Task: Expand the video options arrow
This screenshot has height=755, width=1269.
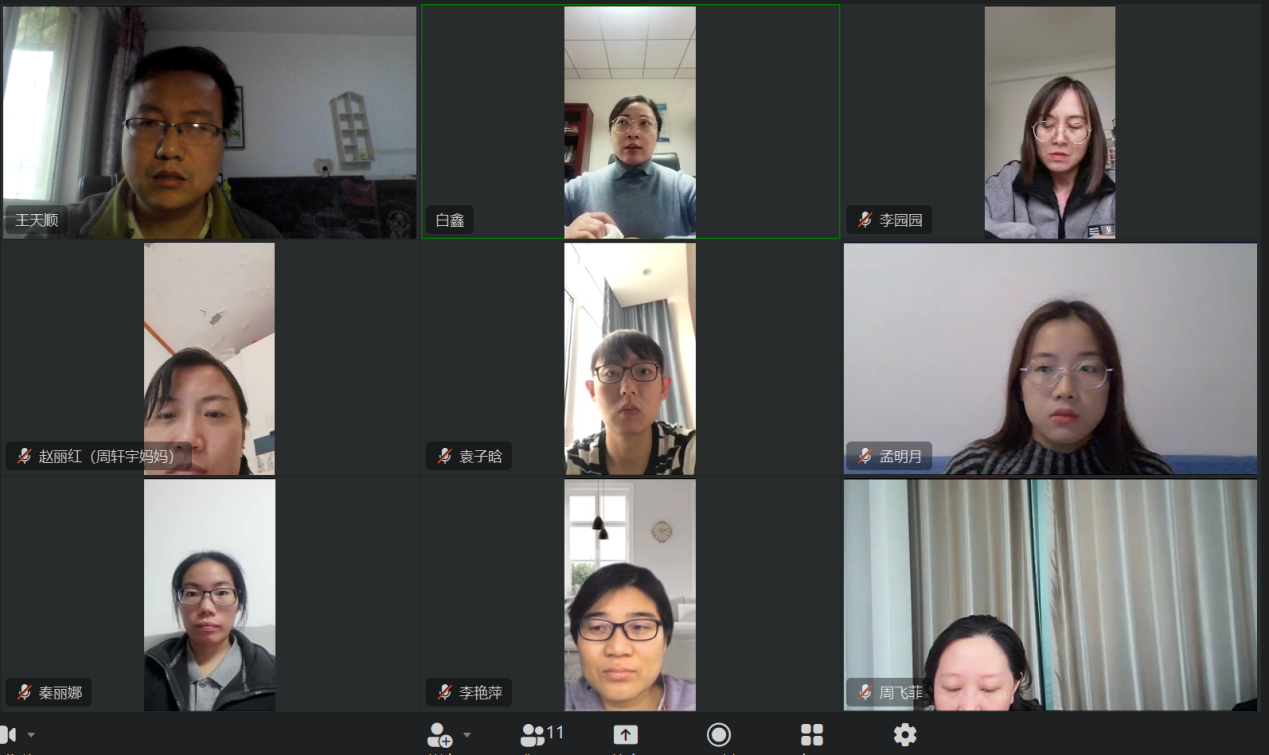Action: pos(31,735)
